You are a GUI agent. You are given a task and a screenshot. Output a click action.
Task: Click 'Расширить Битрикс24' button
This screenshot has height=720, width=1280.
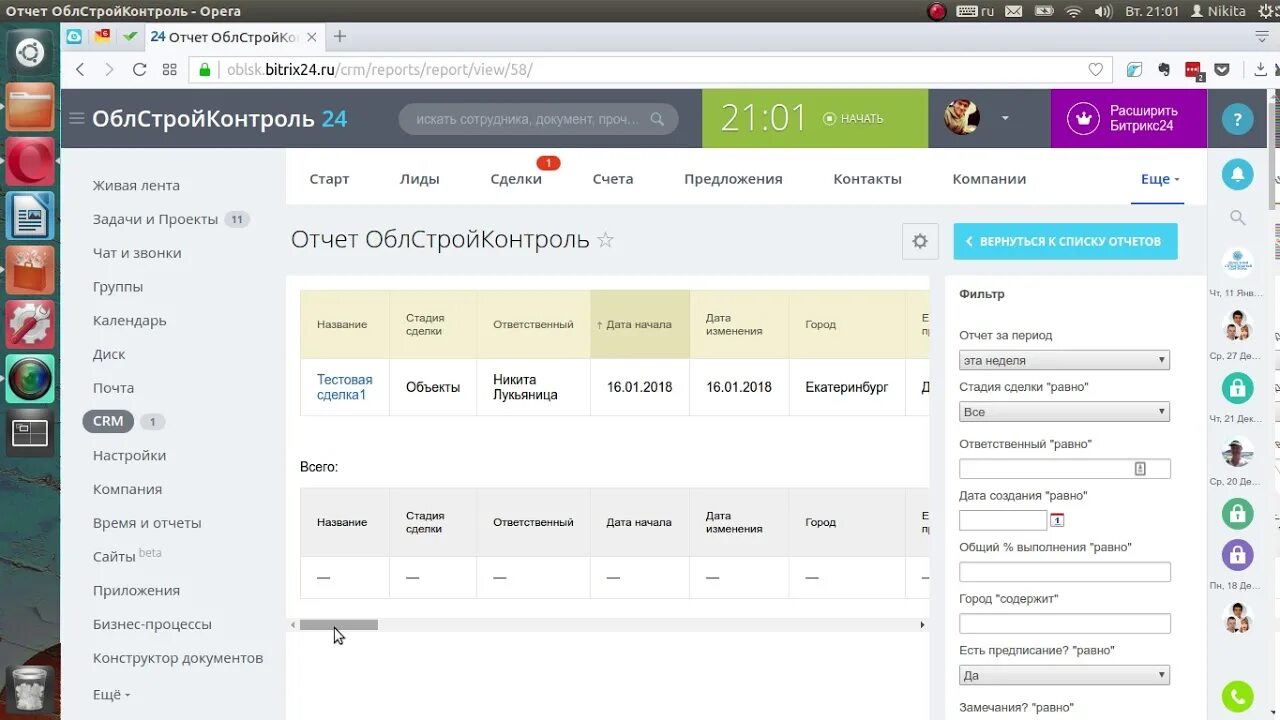pyautogui.click(x=1129, y=118)
